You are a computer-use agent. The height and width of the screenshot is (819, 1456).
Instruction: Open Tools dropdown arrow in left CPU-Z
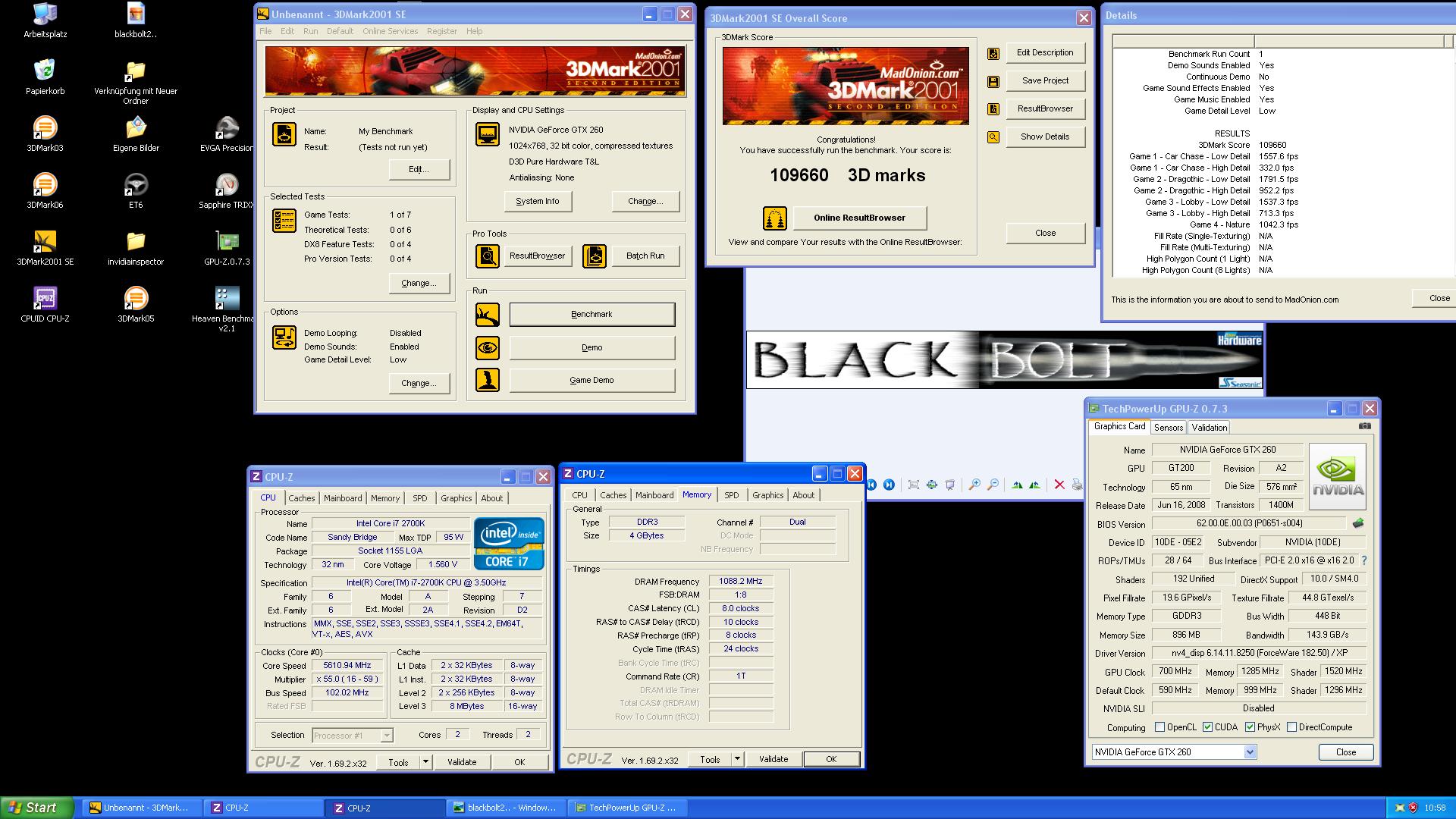425,762
